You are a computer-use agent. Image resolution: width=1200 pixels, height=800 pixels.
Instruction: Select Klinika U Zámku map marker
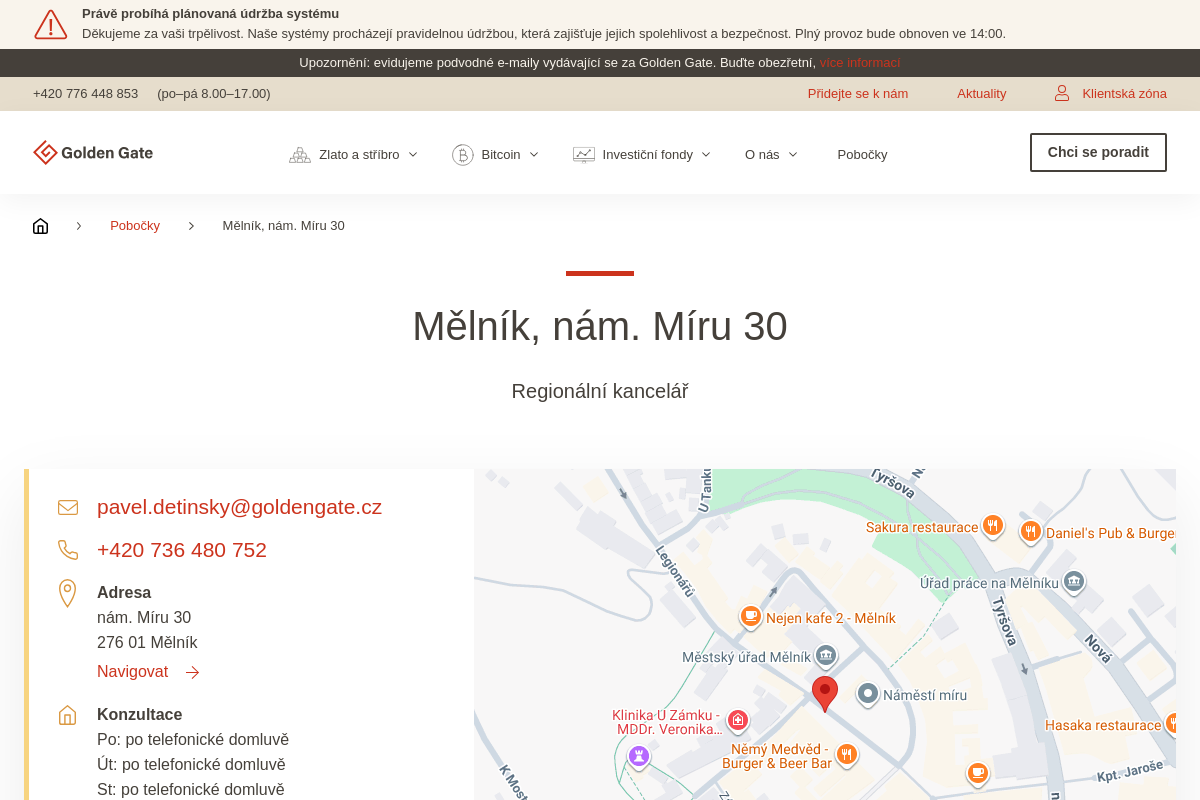click(x=738, y=719)
